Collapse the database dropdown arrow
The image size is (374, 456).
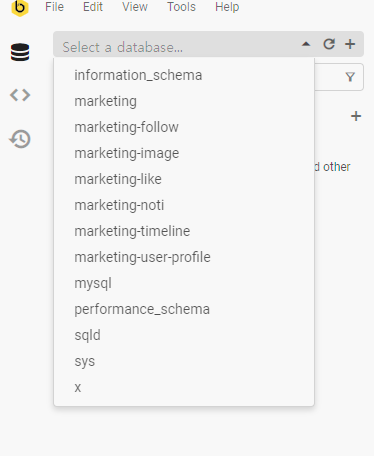(x=306, y=44)
